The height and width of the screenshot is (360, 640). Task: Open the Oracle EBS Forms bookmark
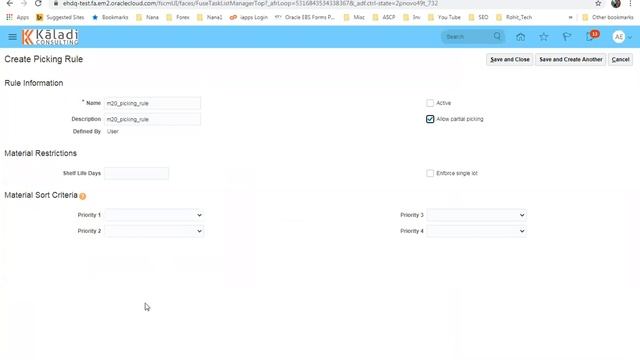[304, 18]
